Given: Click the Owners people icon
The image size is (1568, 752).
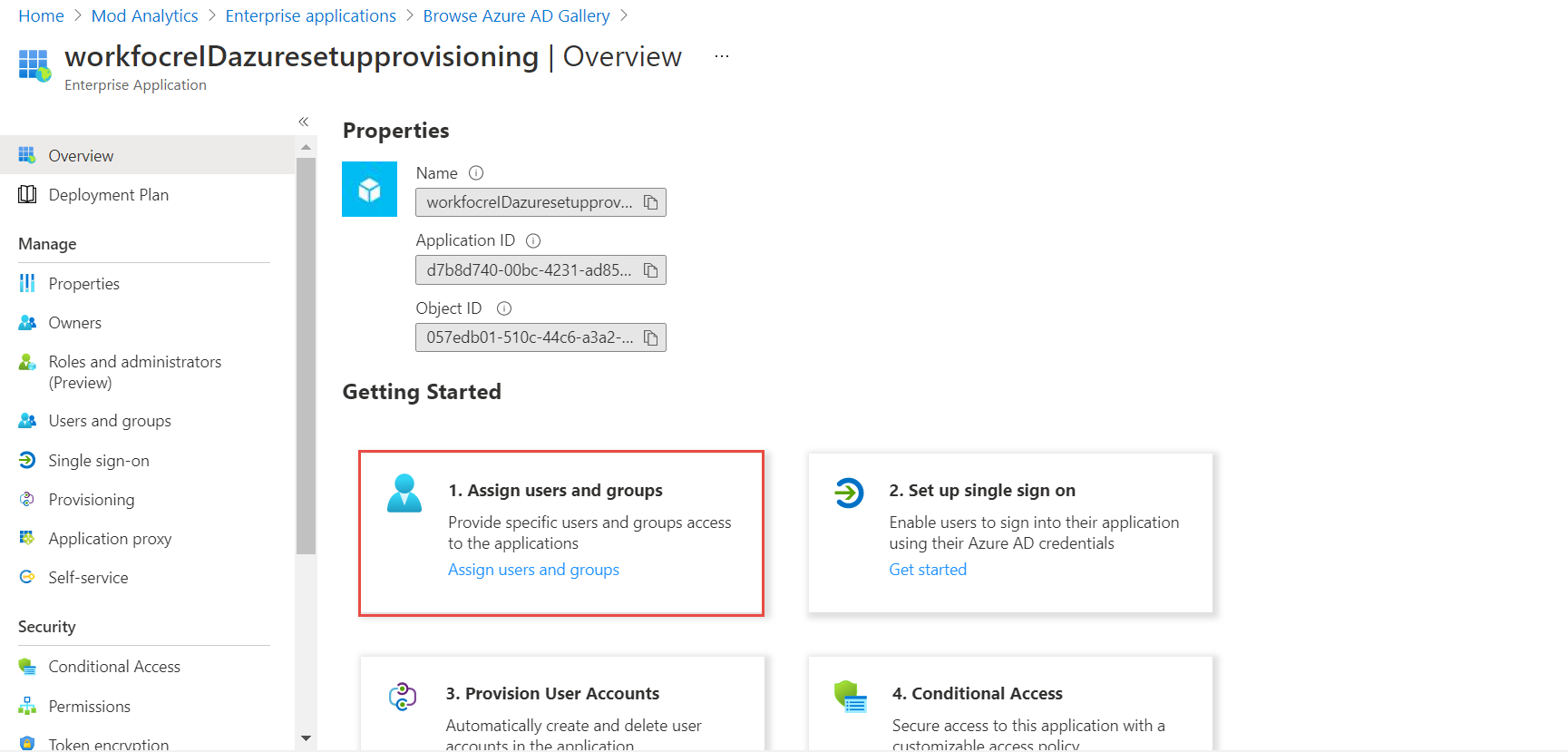Looking at the screenshot, I should click(x=27, y=322).
